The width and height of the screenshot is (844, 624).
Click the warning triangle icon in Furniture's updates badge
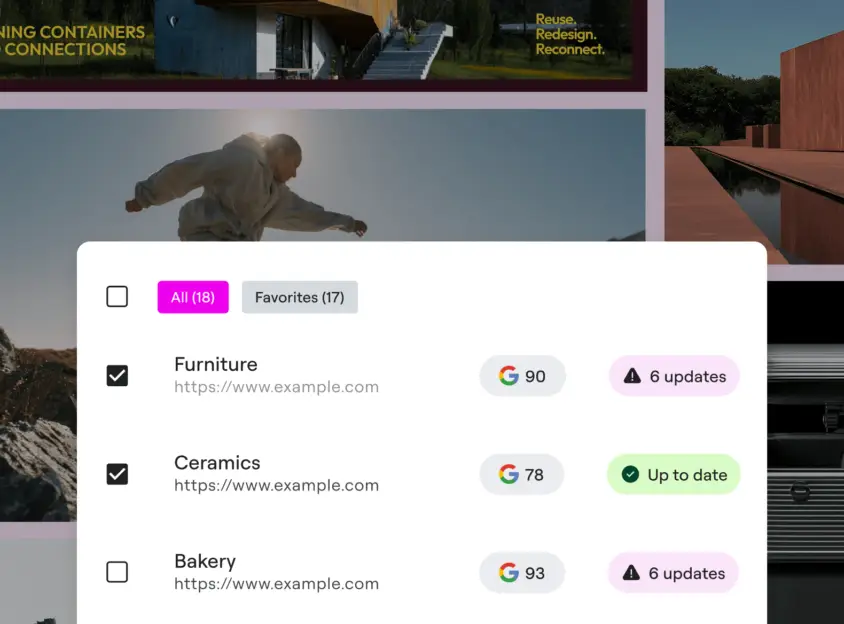click(x=632, y=375)
